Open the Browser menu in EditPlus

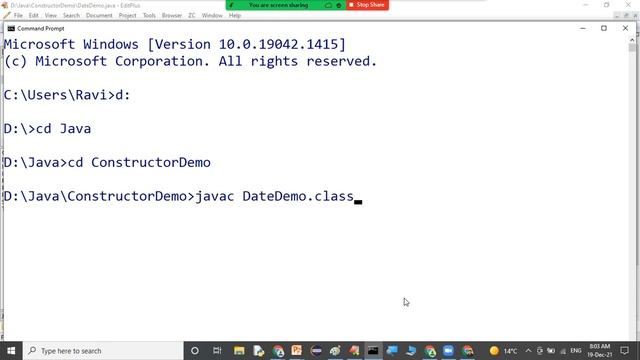click(x=172, y=16)
